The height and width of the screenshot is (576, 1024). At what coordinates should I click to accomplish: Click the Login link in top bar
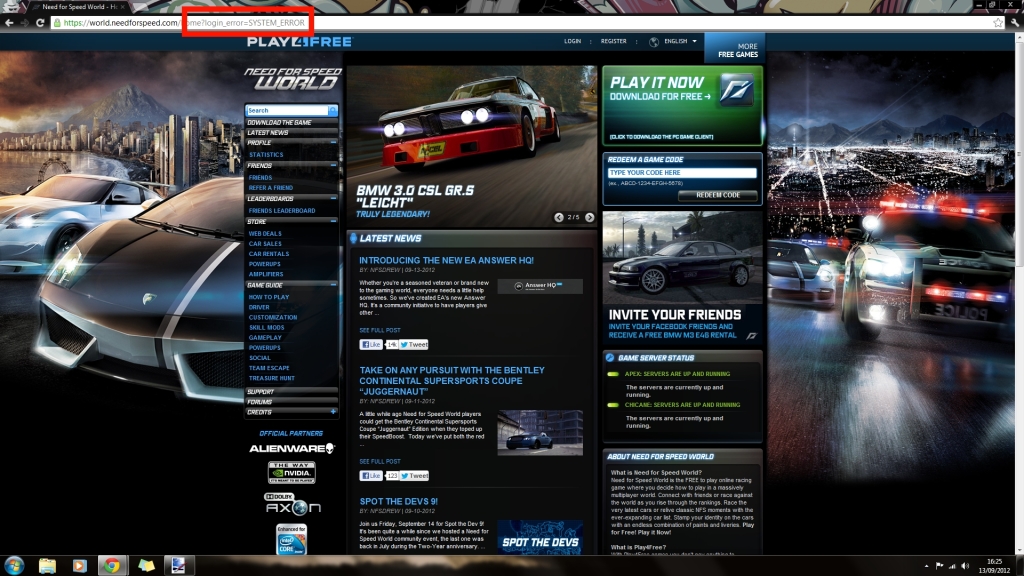pos(572,42)
